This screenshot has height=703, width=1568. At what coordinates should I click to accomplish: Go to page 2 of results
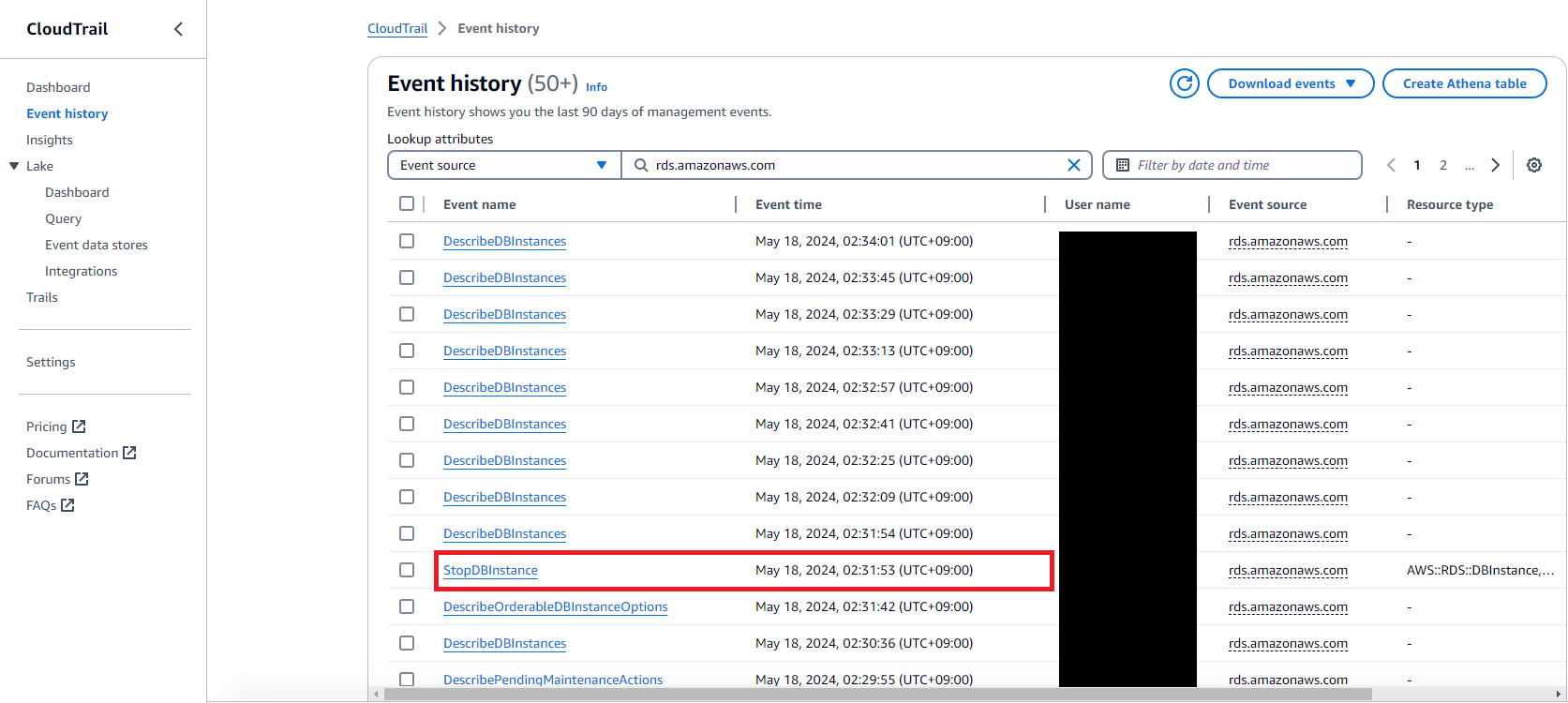pos(1443,165)
